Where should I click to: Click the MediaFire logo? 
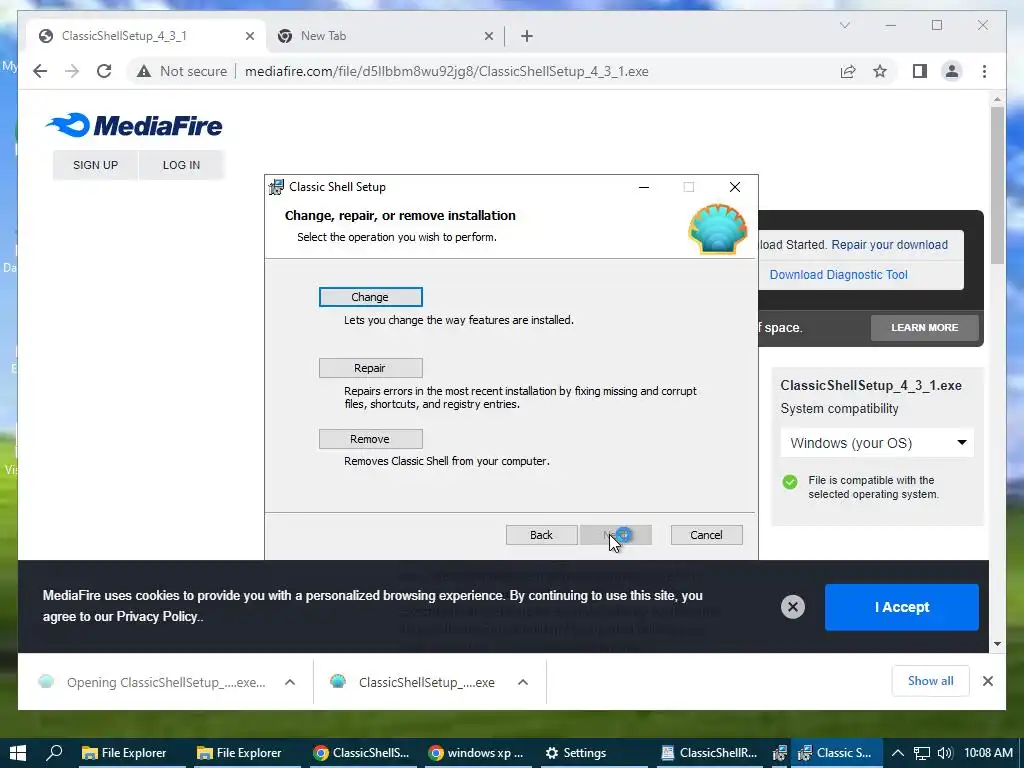(x=135, y=125)
